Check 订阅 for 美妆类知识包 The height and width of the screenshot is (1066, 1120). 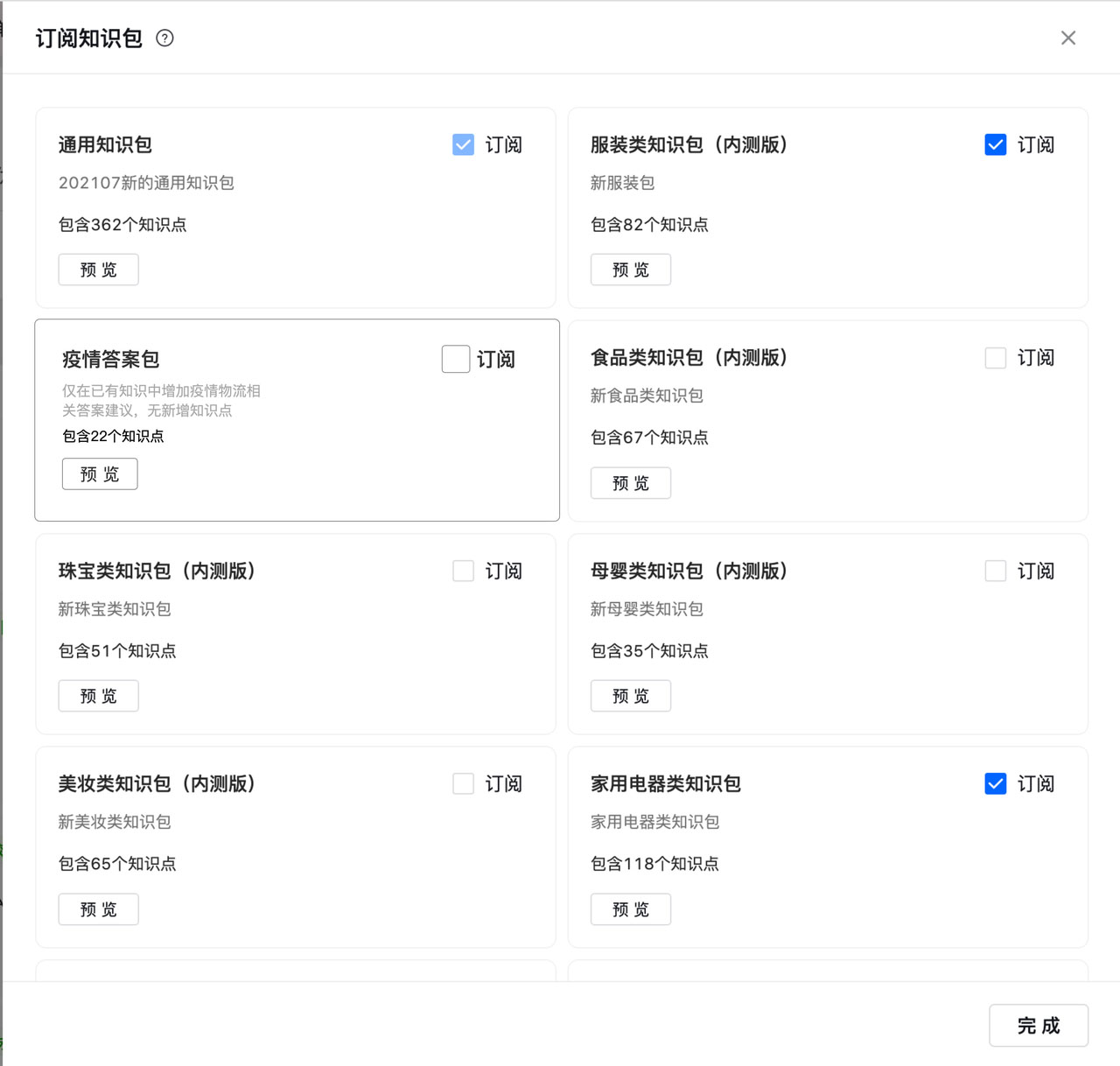pyautogui.click(x=463, y=783)
